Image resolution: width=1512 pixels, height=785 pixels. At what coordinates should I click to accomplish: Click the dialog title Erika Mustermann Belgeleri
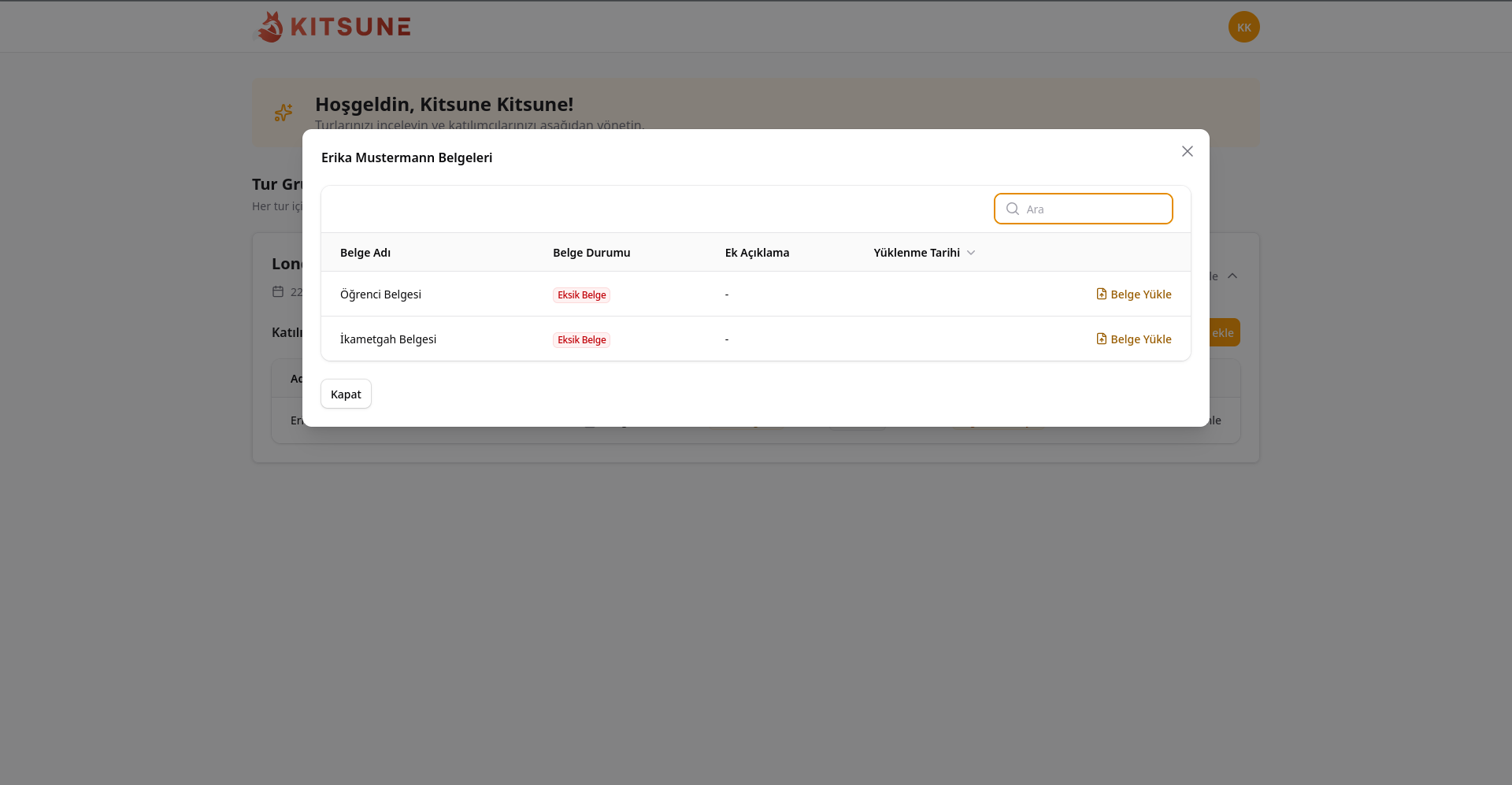pos(407,157)
